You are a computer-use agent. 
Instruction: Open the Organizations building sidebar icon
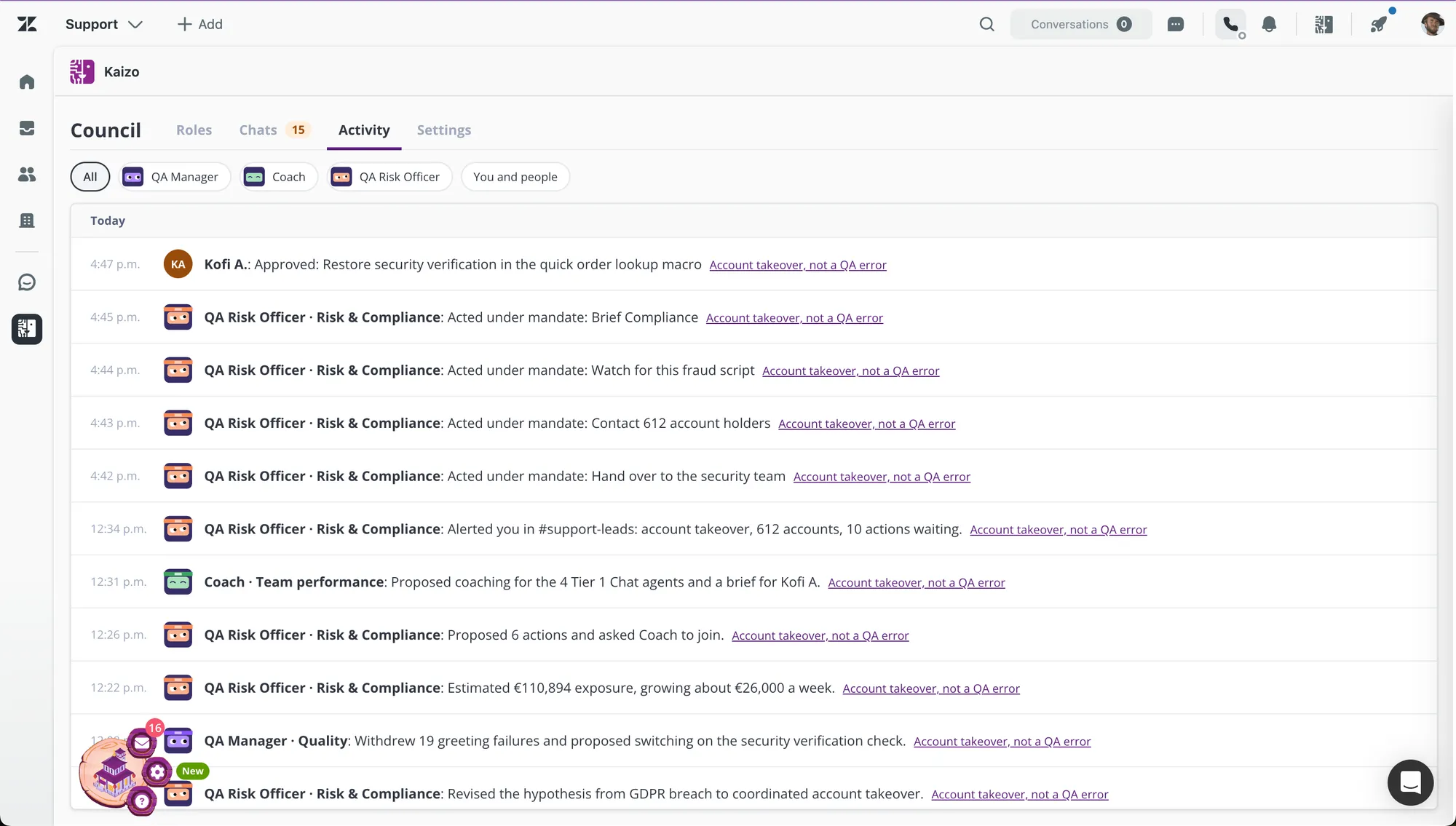pyautogui.click(x=27, y=221)
